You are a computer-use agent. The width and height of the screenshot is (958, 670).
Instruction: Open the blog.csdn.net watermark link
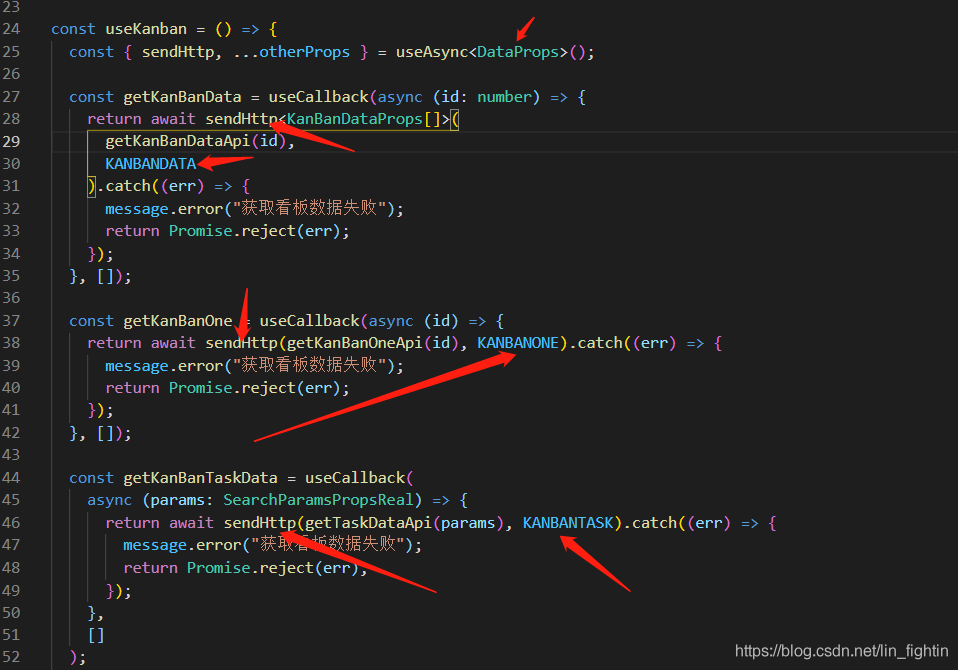click(841, 651)
